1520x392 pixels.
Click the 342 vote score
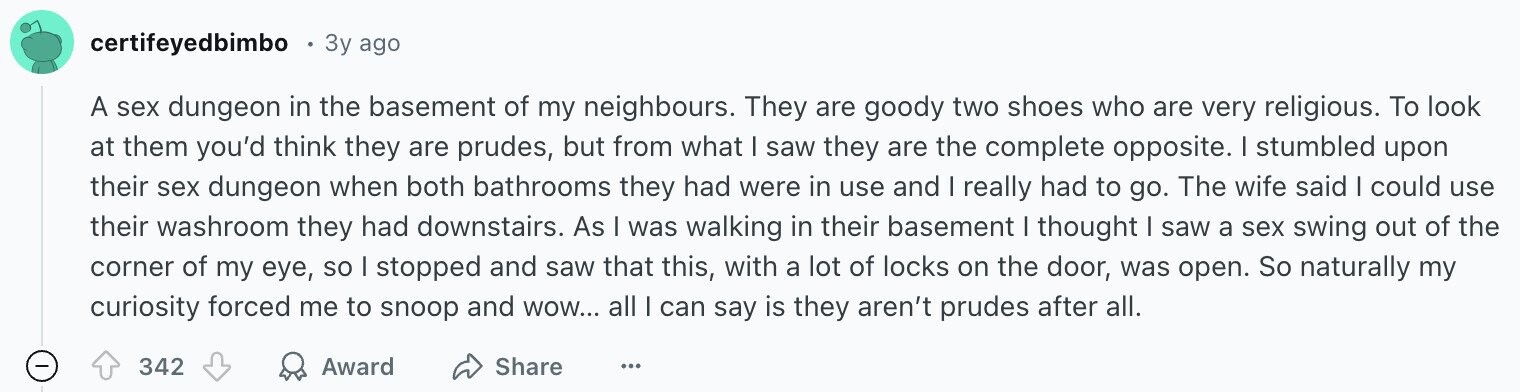click(x=161, y=367)
